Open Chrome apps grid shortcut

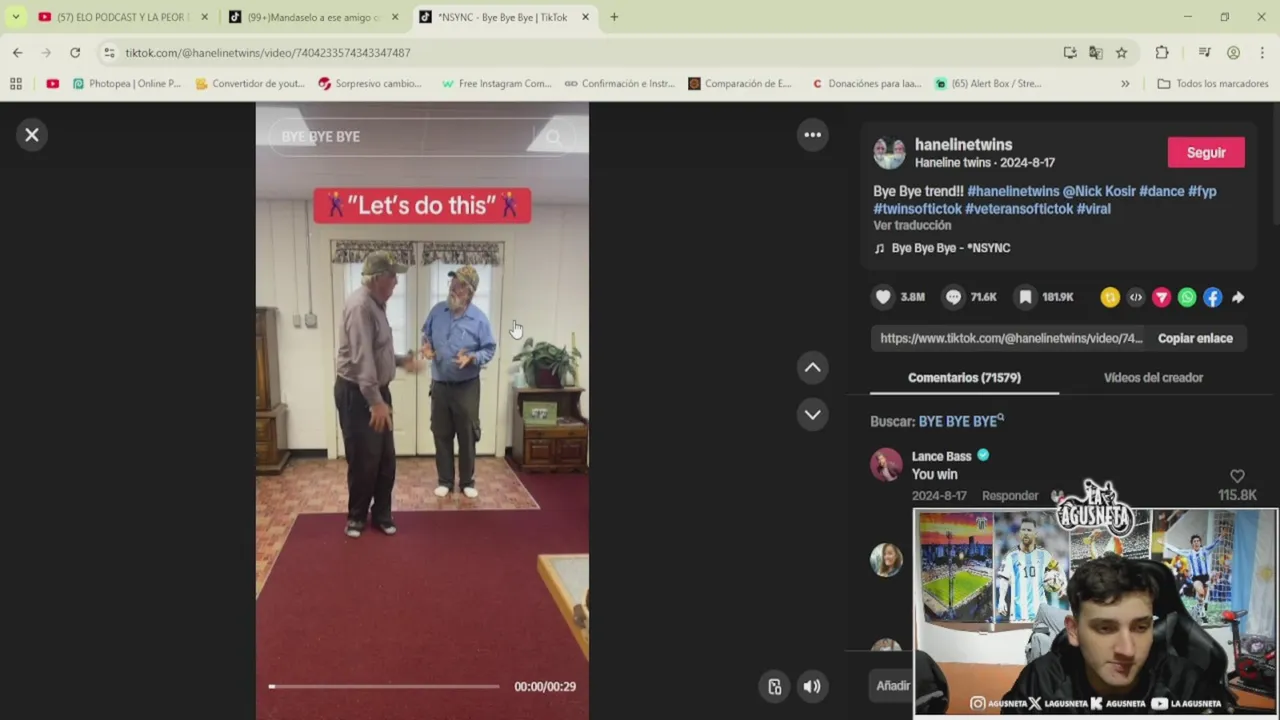coord(16,84)
